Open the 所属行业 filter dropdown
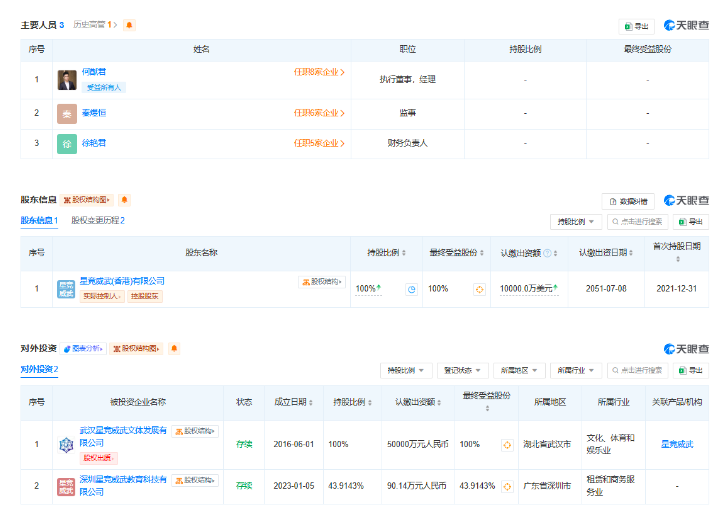719x516 pixels. click(575, 370)
